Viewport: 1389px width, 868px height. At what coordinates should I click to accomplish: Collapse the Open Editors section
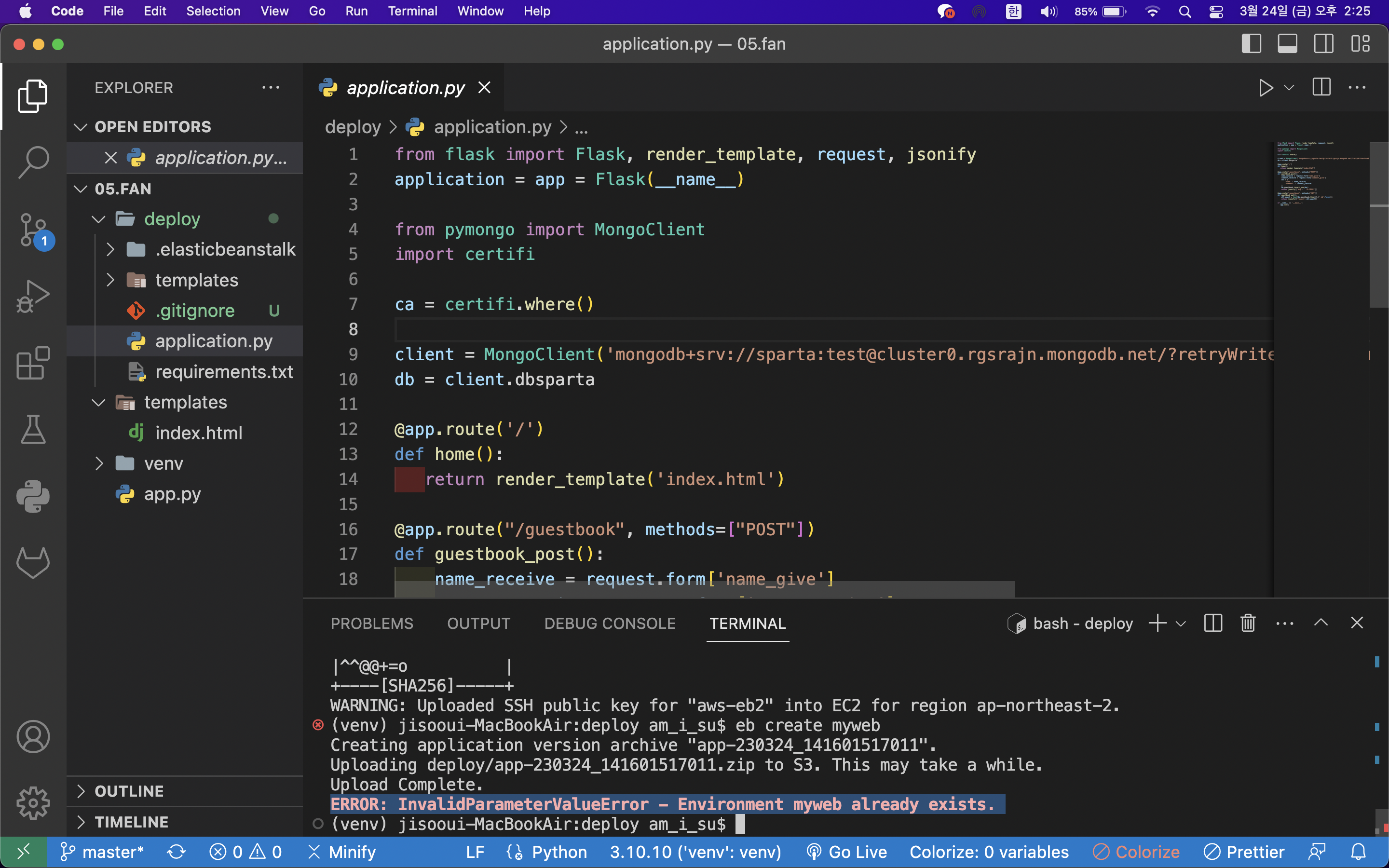tap(81, 127)
